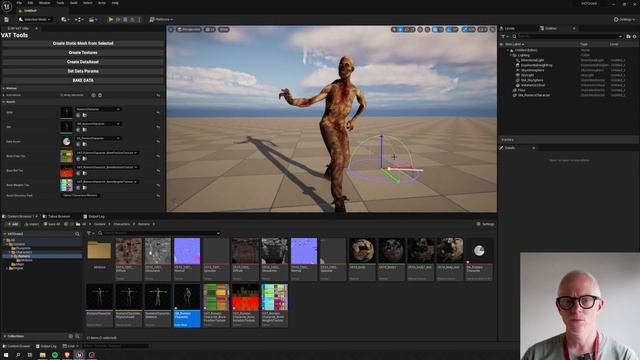Open the Selection Mode dropdown
This screenshot has width=640, height=360.
tap(35, 19)
